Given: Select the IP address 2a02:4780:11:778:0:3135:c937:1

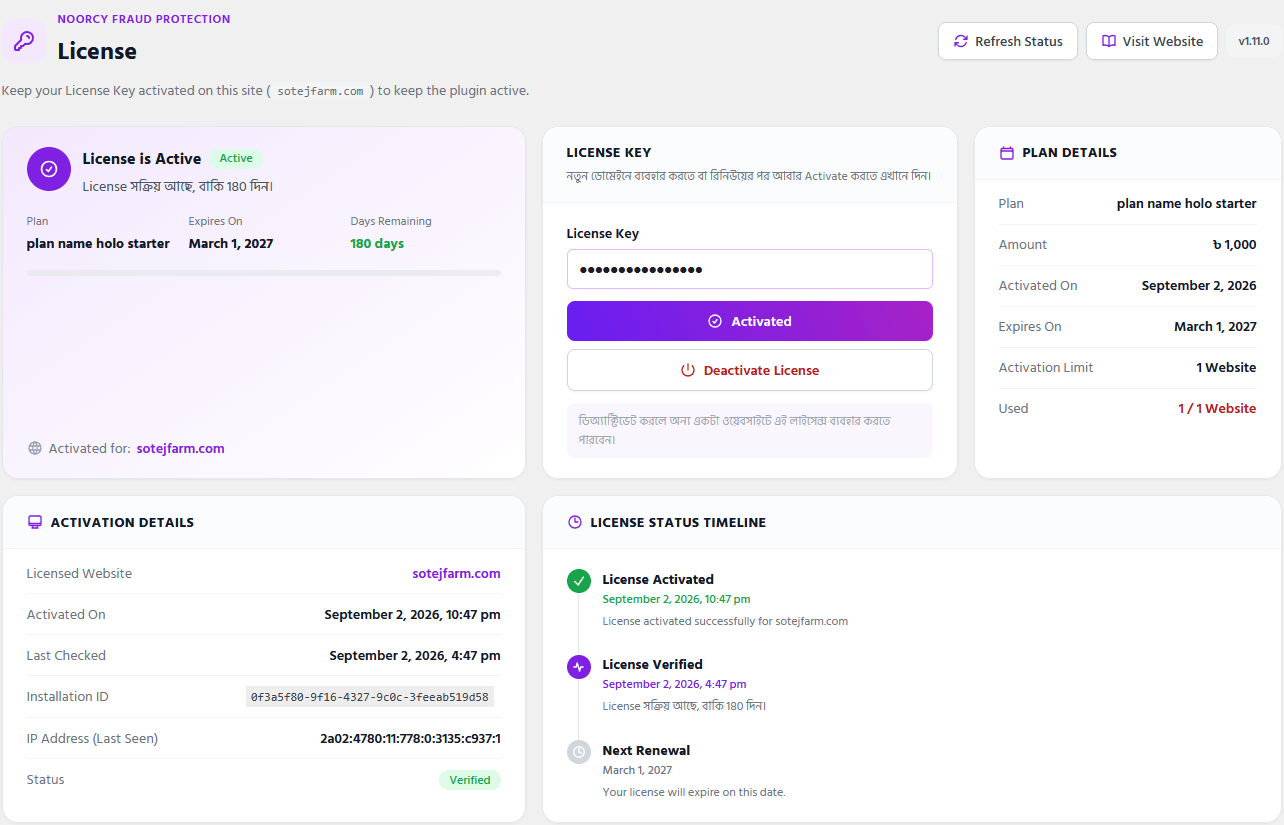Looking at the screenshot, I should [x=410, y=738].
